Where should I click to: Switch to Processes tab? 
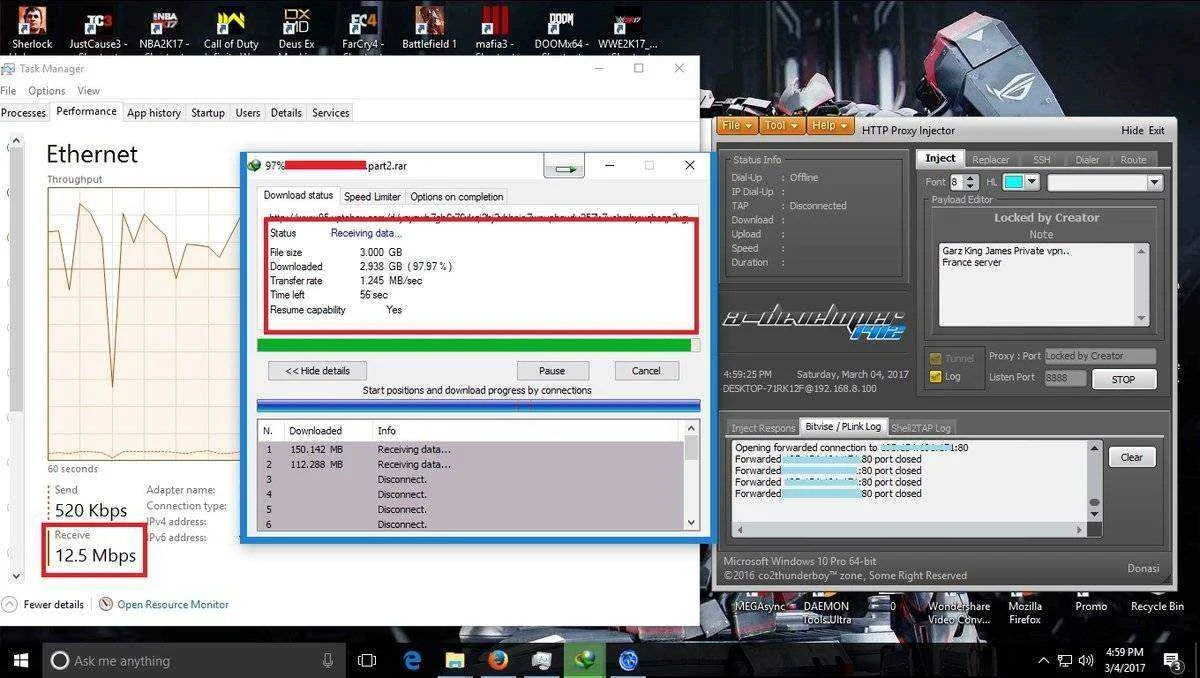tap(23, 112)
